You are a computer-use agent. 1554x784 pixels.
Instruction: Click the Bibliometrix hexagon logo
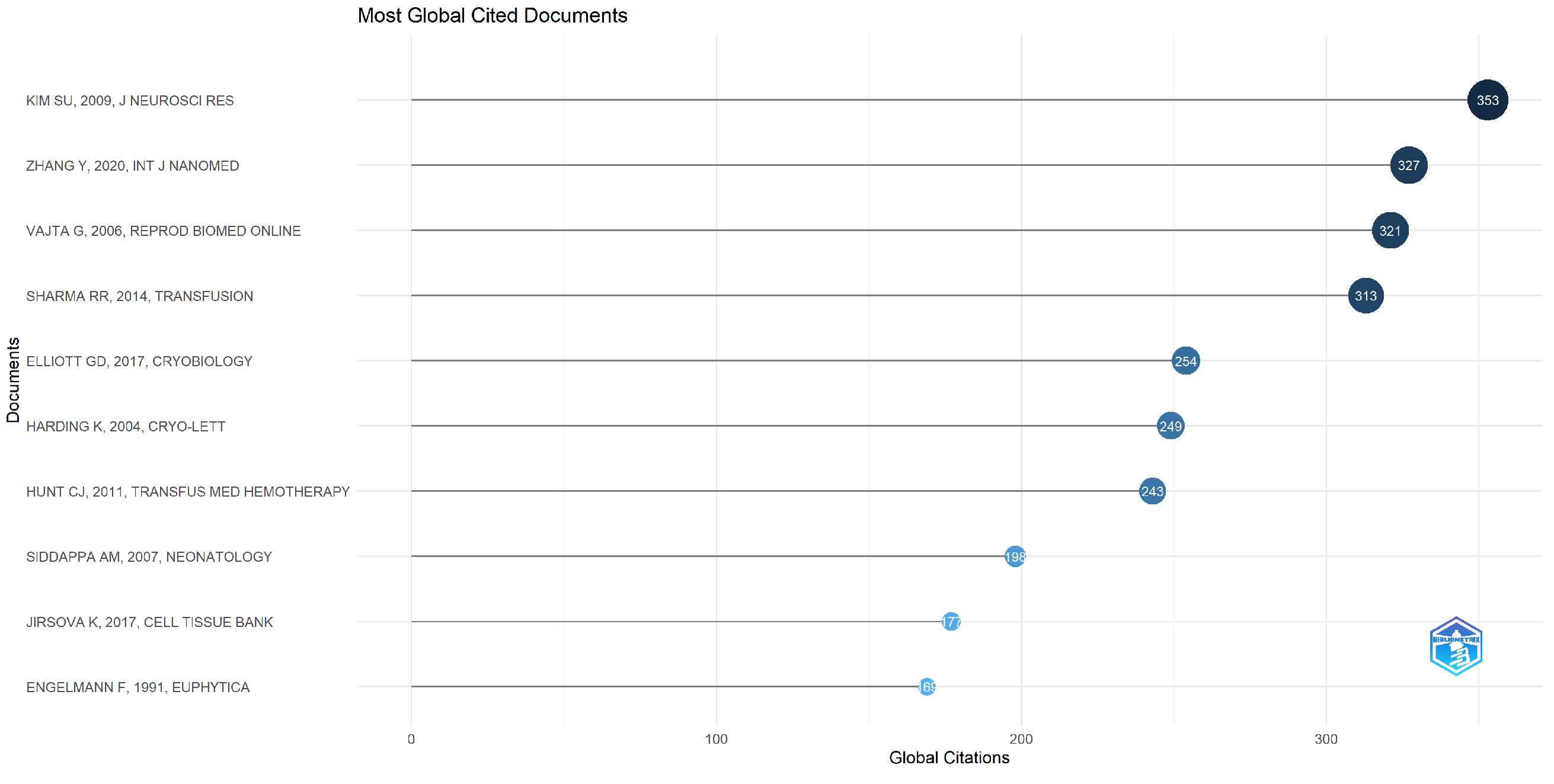point(1455,646)
